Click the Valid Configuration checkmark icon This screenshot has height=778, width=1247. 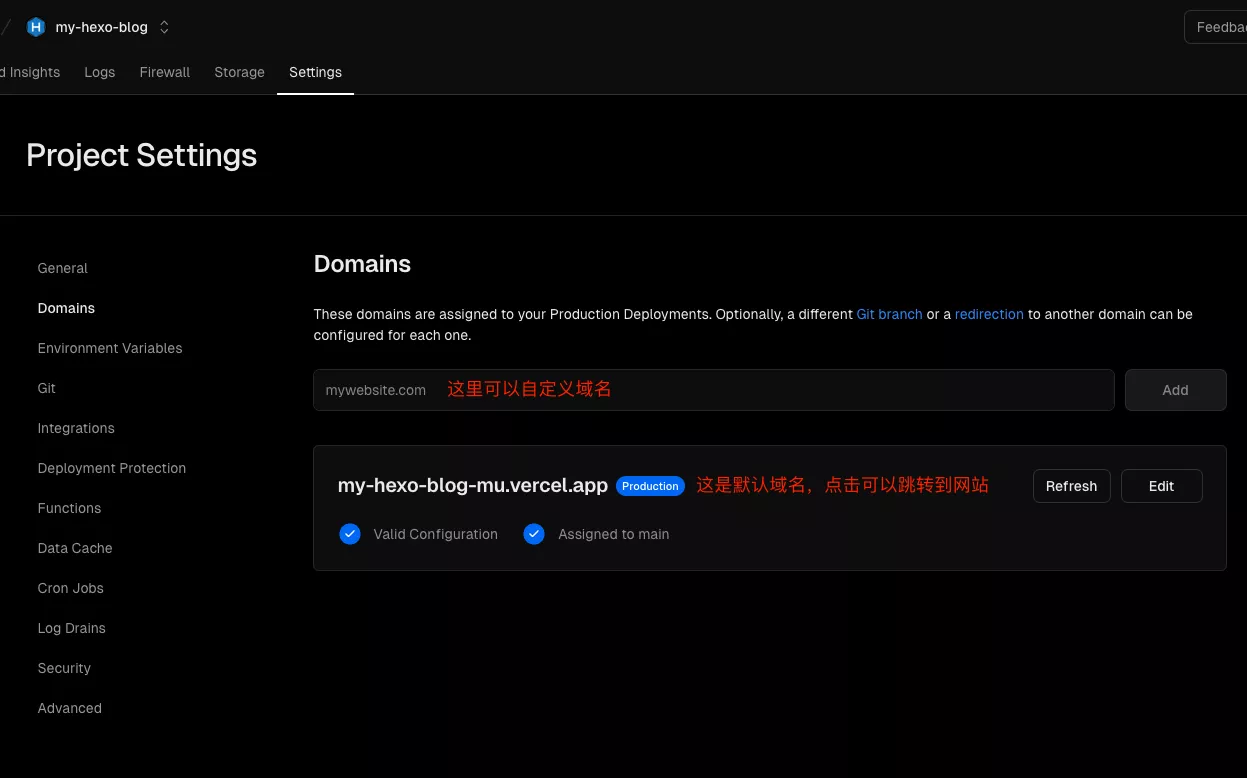click(350, 534)
